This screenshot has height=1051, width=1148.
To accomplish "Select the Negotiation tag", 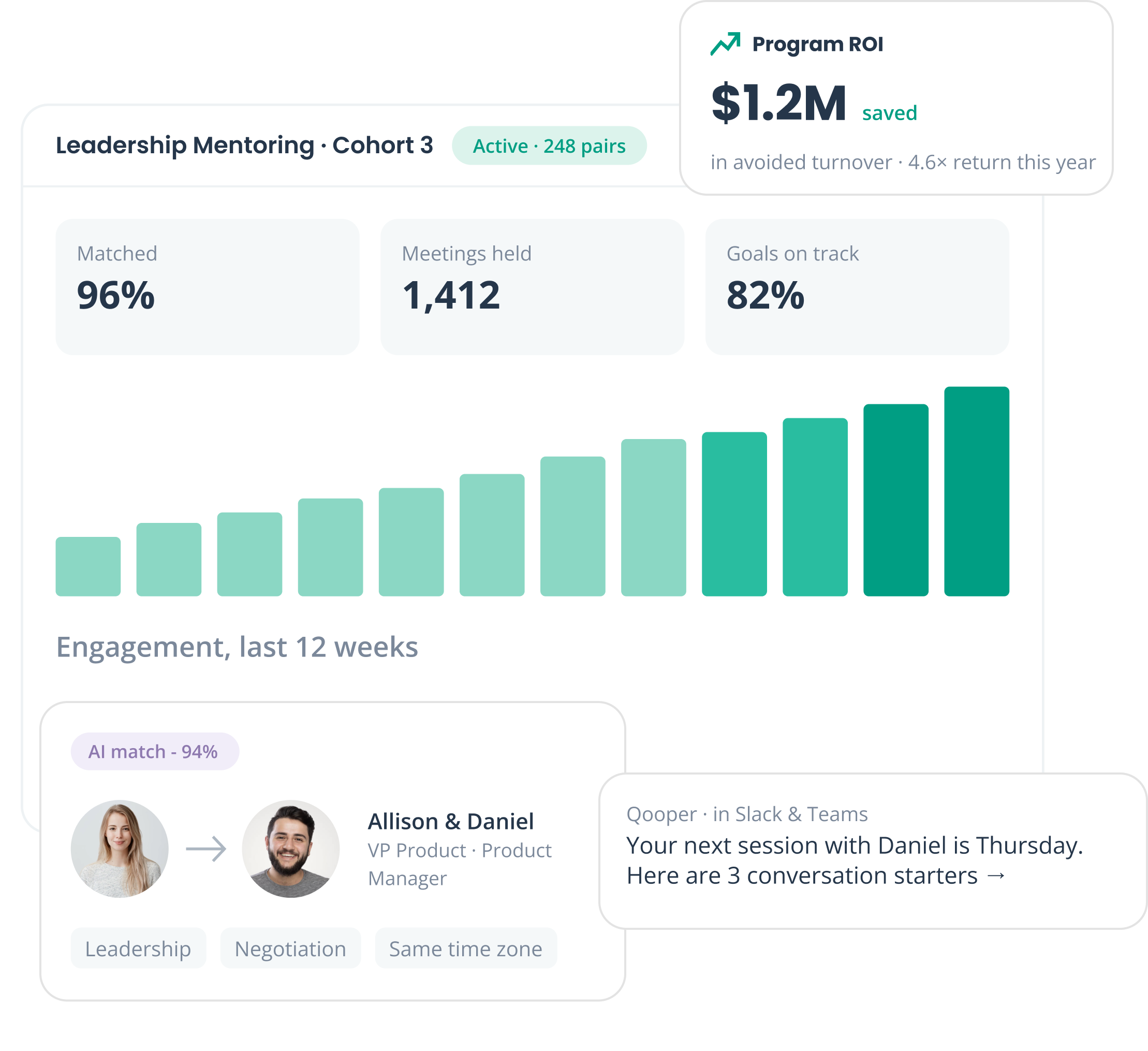I will pos(290,948).
